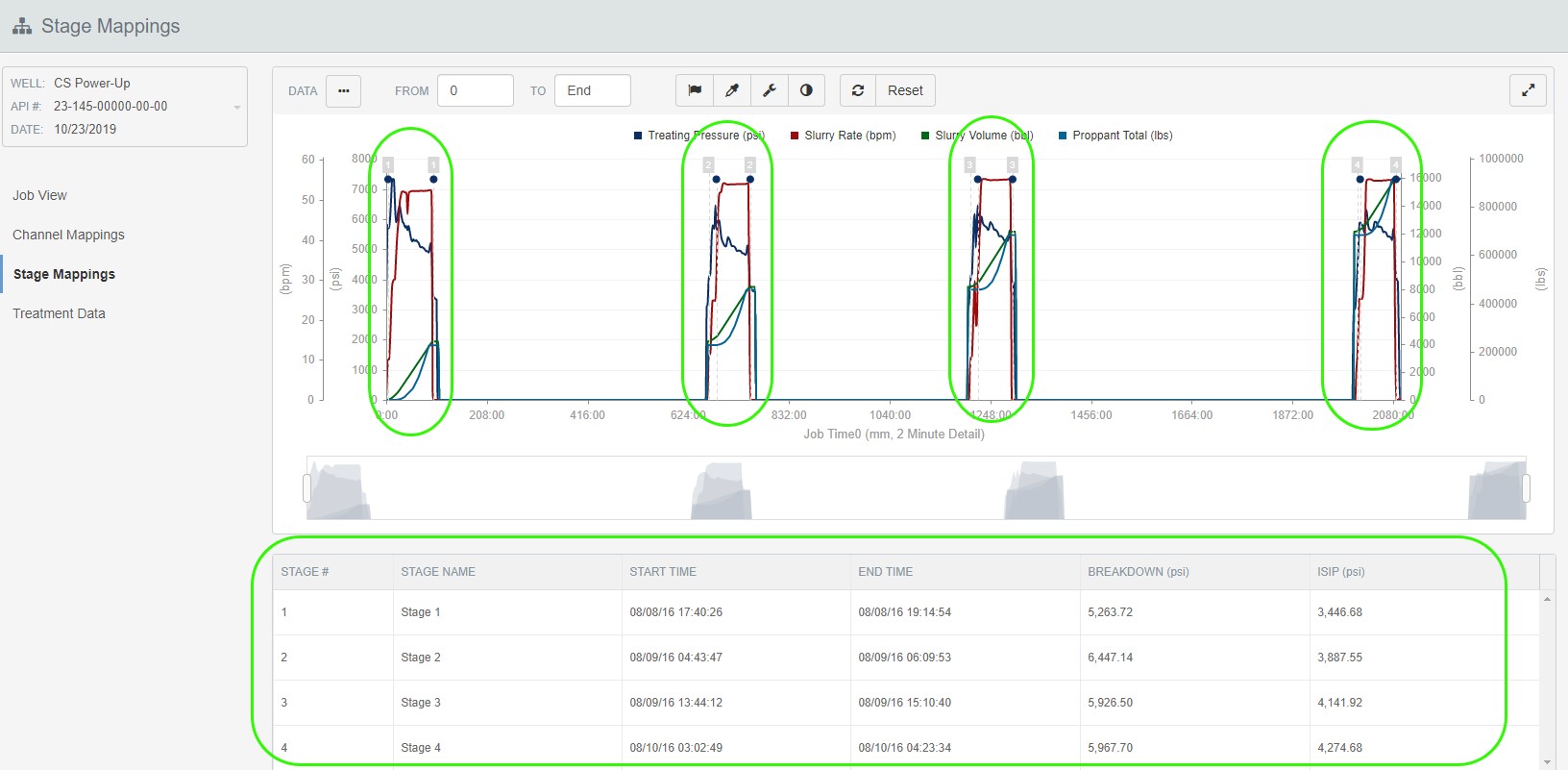This screenshot has width=1568, height=770.
Task: Expand the well selector dropdown arrow
Action: 237,107
